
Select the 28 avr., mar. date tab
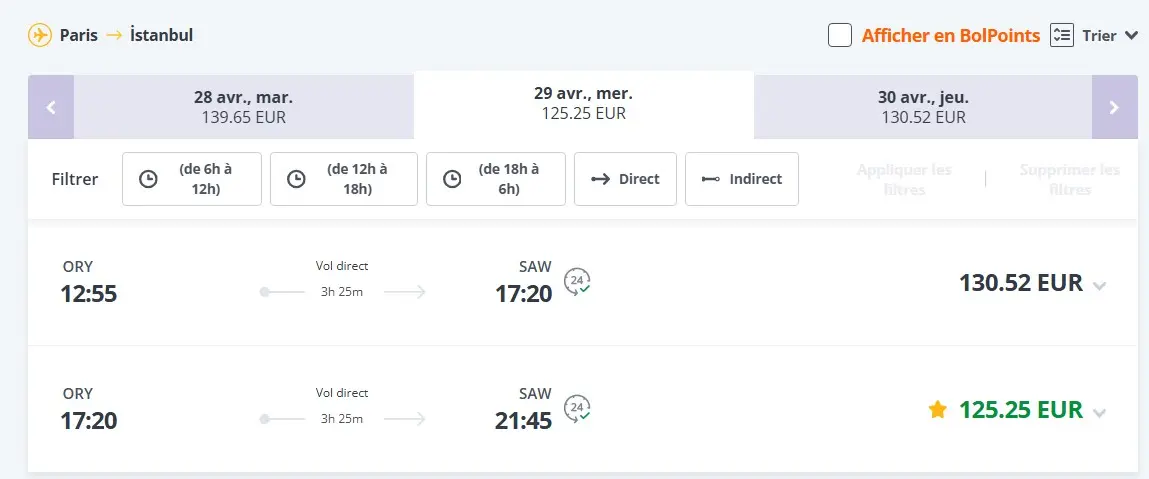[243, 107]
